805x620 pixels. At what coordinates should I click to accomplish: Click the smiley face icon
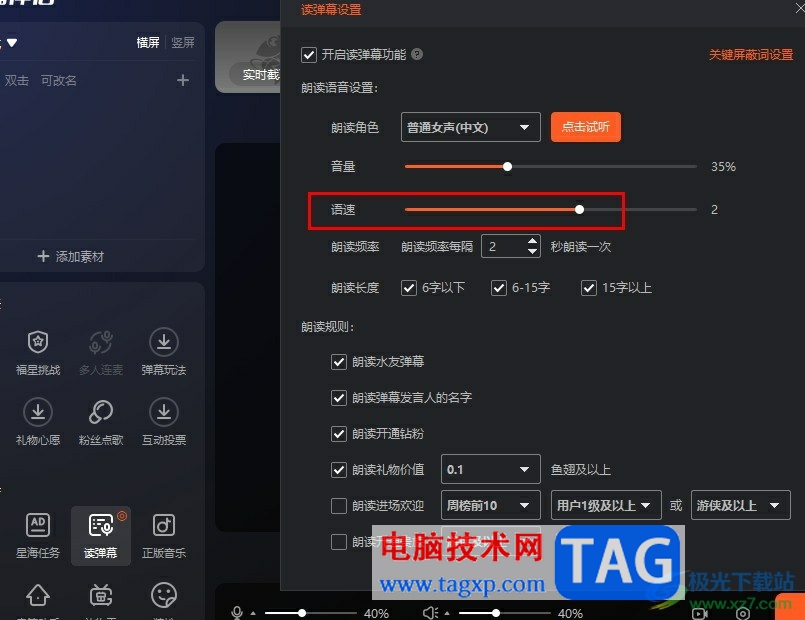pos(164,595)
